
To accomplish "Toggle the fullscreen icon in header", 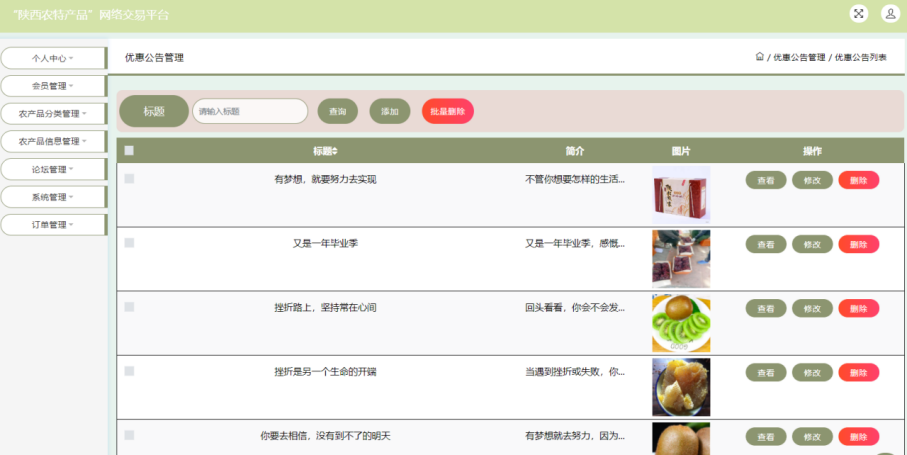I will click(859, 14).
